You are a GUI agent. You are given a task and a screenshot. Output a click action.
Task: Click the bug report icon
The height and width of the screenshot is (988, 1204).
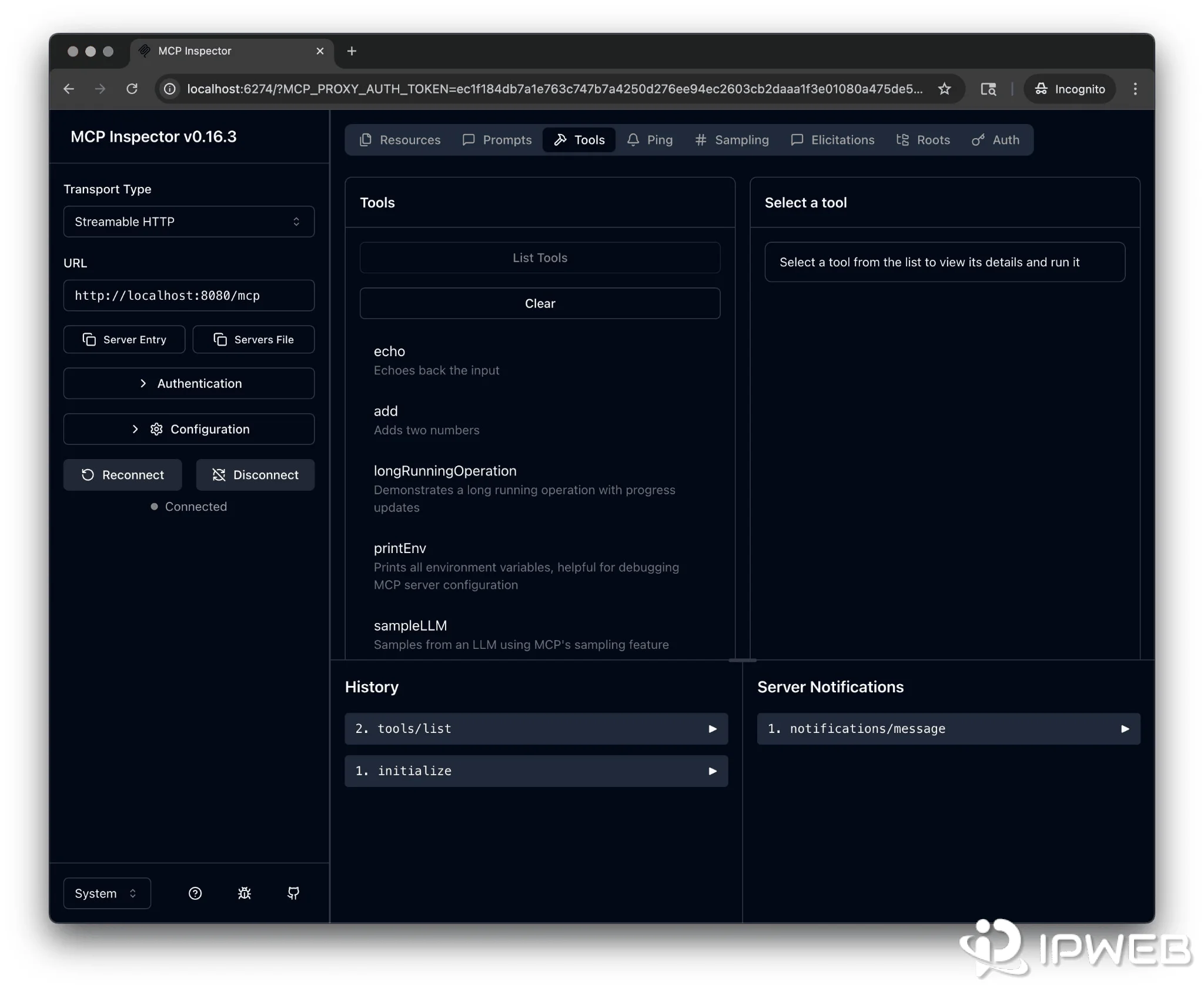245,893
